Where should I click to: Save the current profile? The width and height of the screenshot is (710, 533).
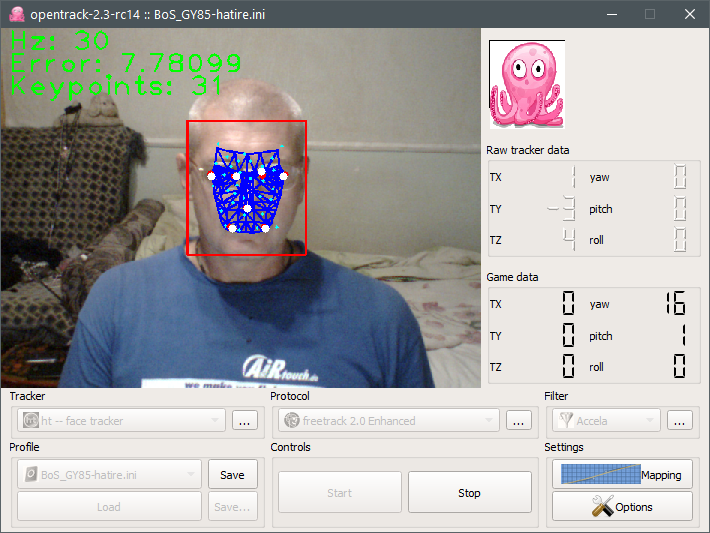point(233,475)
